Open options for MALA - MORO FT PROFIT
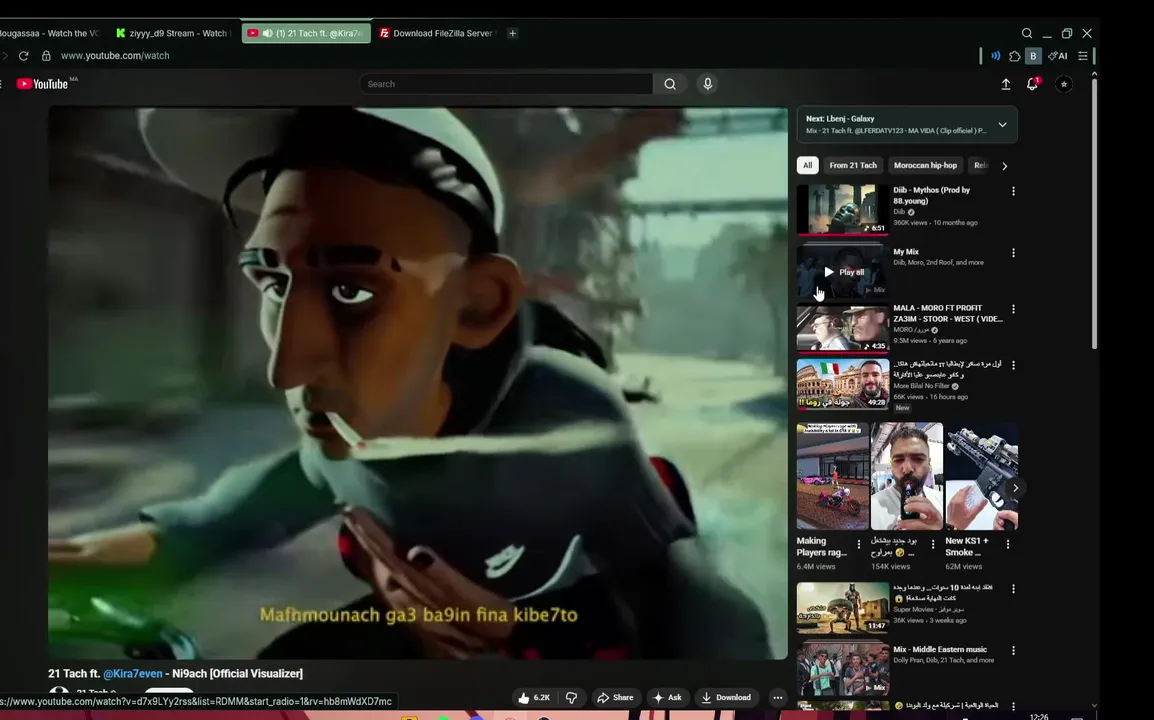This screenshot has height=720, width=1154. click(1013, 309)
